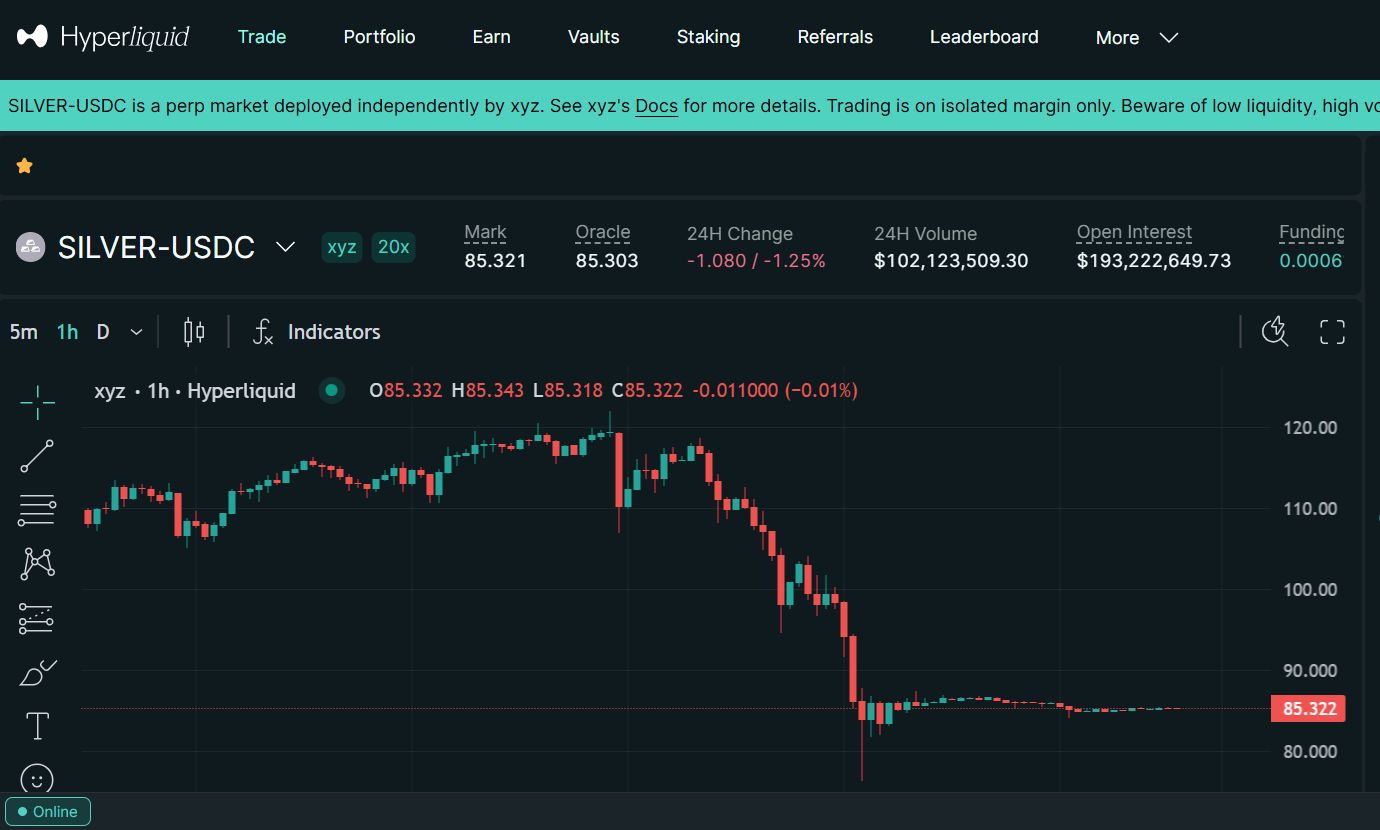
Task: Open the Vaults page
Action: [593, 37]
